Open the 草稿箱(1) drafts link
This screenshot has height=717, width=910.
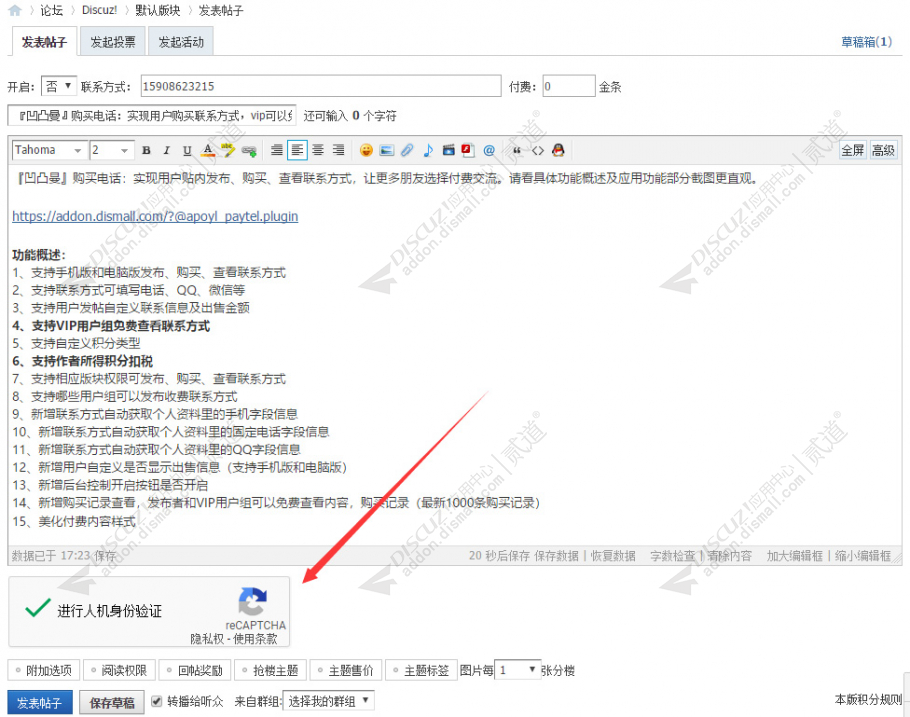[x=866, y=42]
